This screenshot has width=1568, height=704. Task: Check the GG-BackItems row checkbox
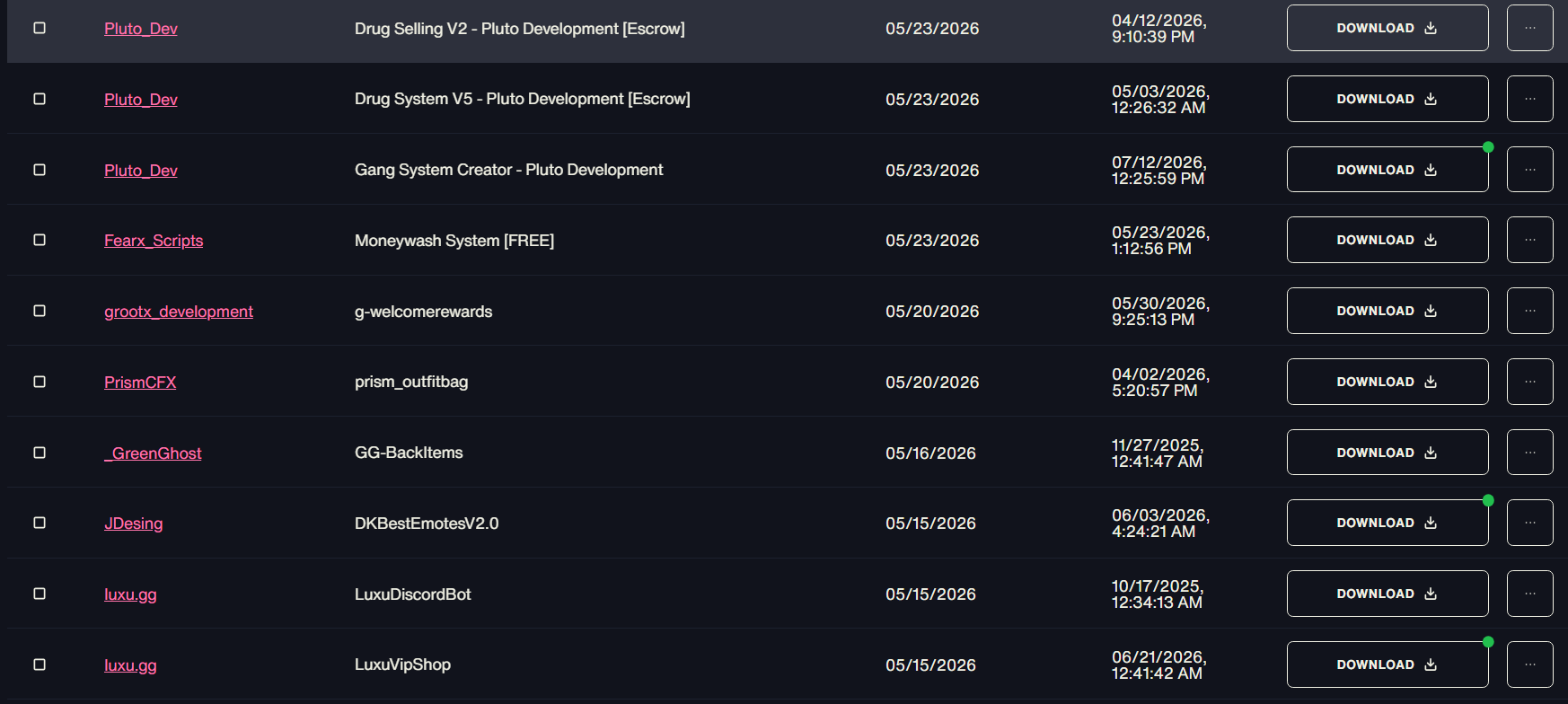[40, 453]
